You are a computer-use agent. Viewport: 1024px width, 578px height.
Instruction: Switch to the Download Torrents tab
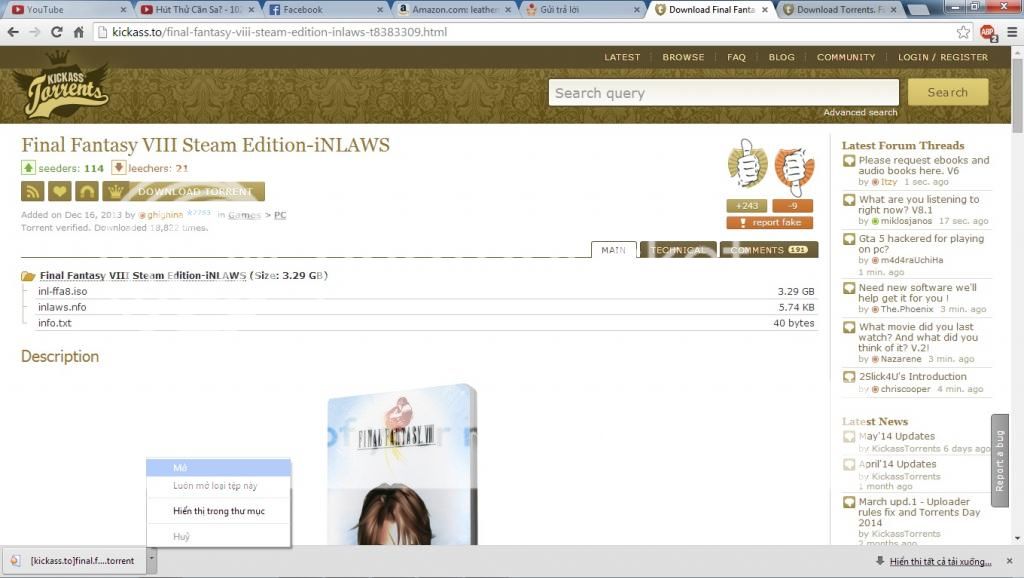point(839,10)
